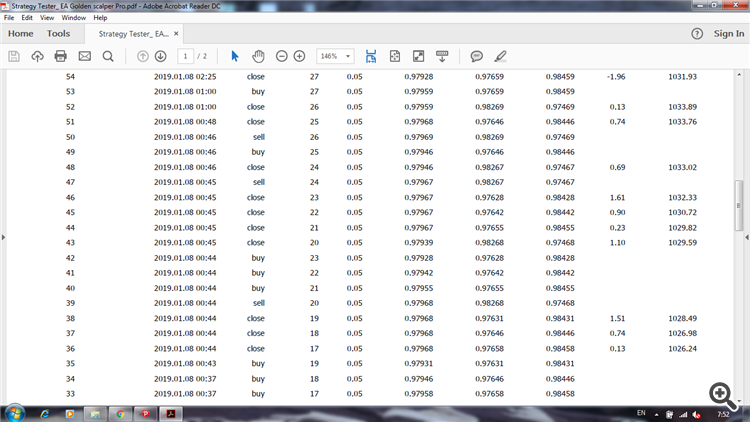The image size is (750, 422).
Task: Click row number 33
Action: tap(70, 394)
